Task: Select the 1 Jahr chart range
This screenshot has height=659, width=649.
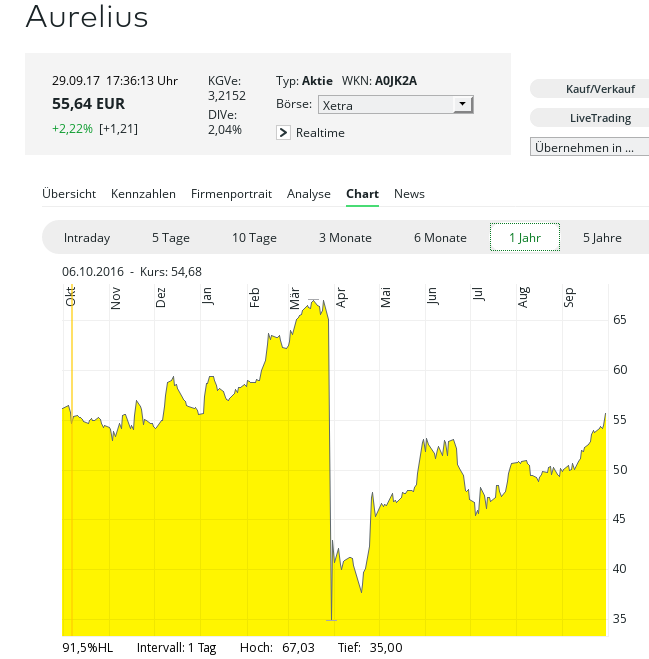Action: [525, 238]
